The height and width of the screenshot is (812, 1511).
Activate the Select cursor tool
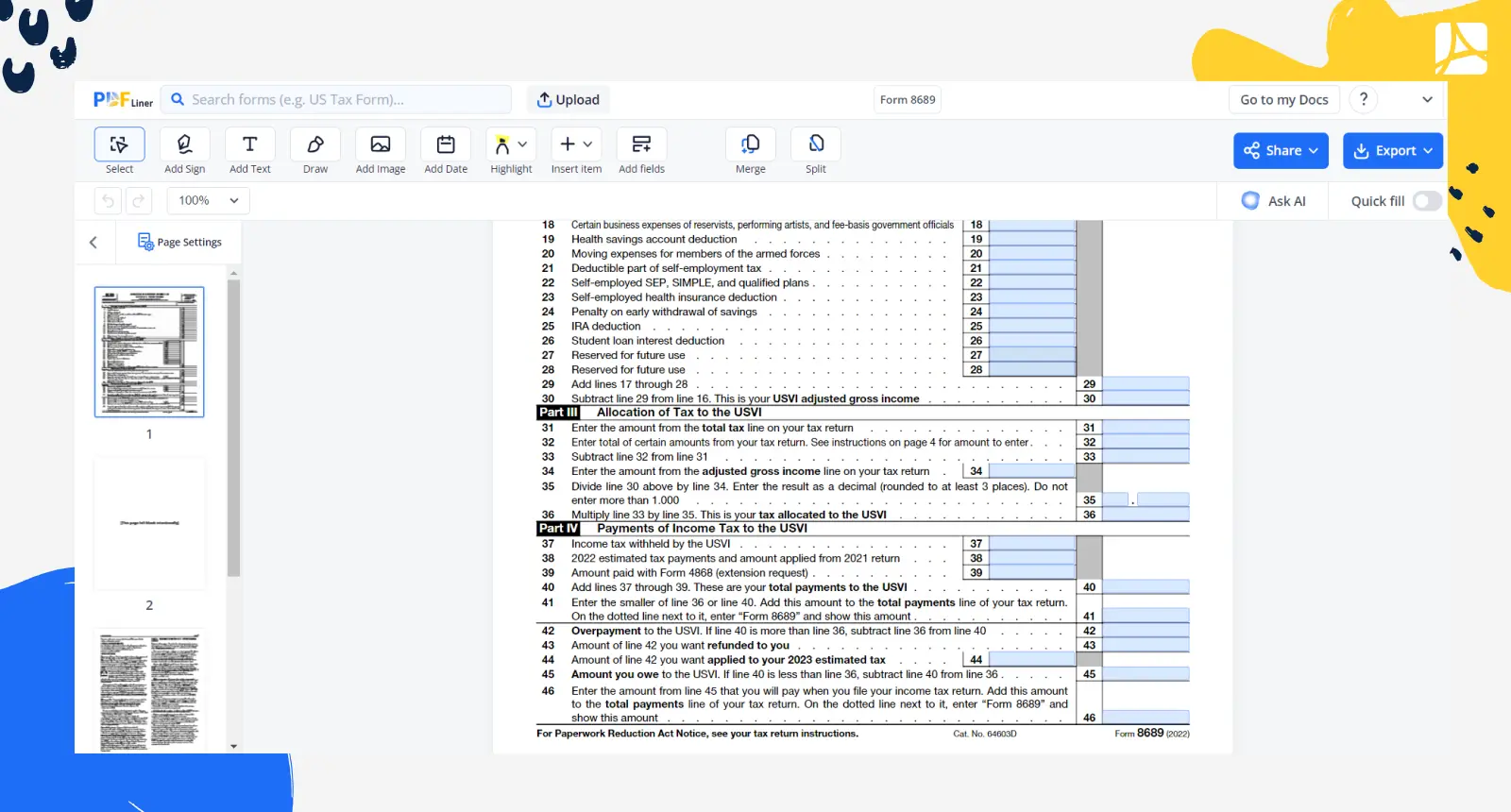(x=120, y=145)
